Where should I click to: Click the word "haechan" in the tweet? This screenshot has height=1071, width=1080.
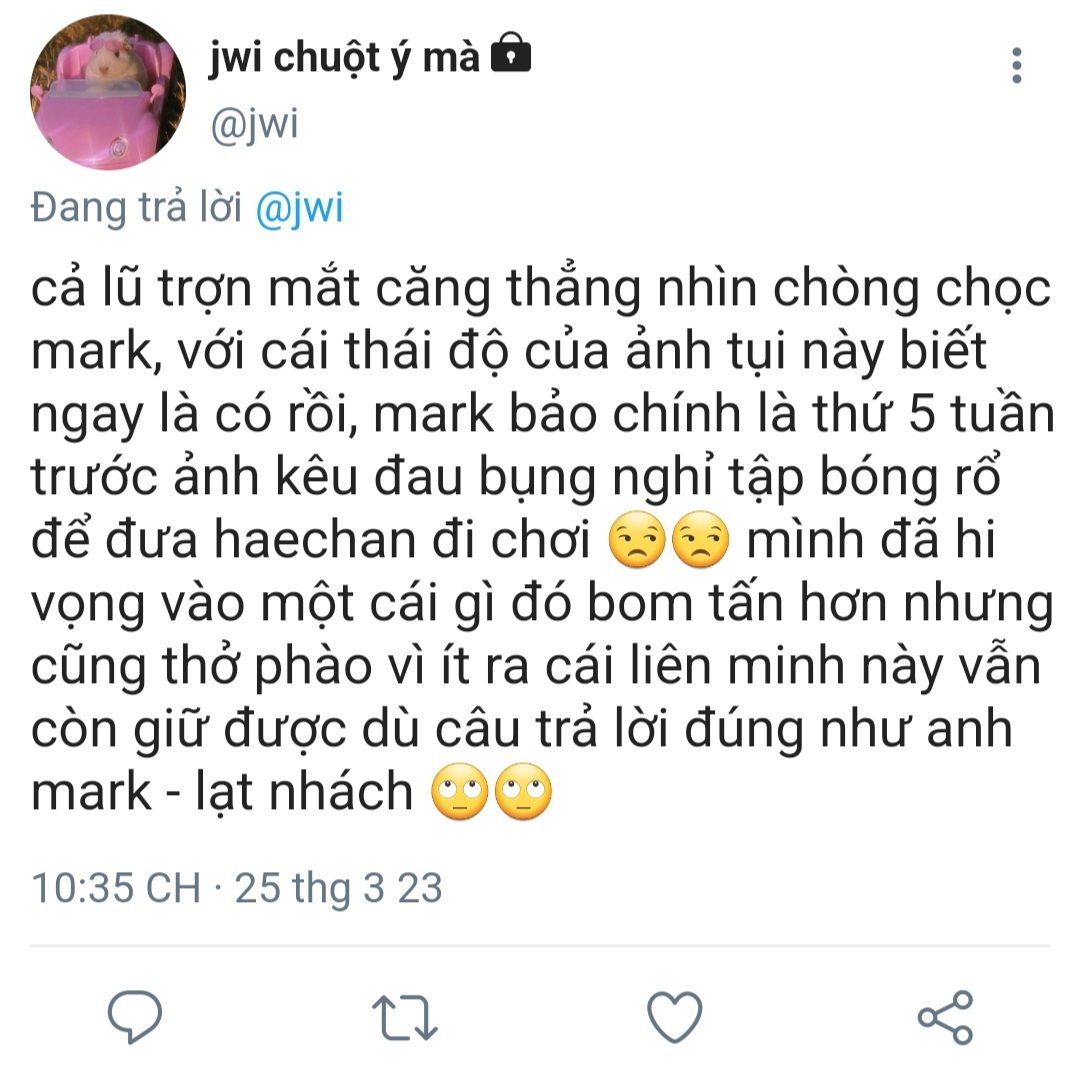pos(315,539)
